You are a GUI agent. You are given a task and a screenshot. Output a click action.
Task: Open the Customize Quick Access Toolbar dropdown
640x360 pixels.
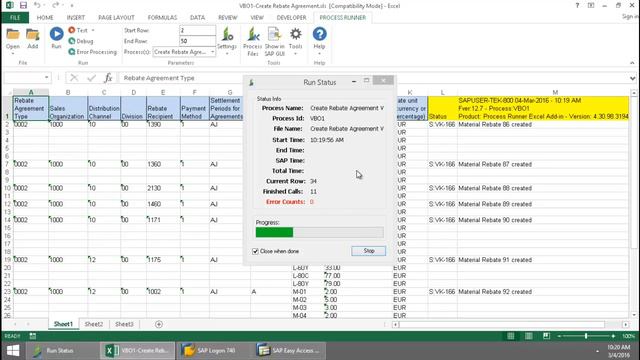click(71, 6)
